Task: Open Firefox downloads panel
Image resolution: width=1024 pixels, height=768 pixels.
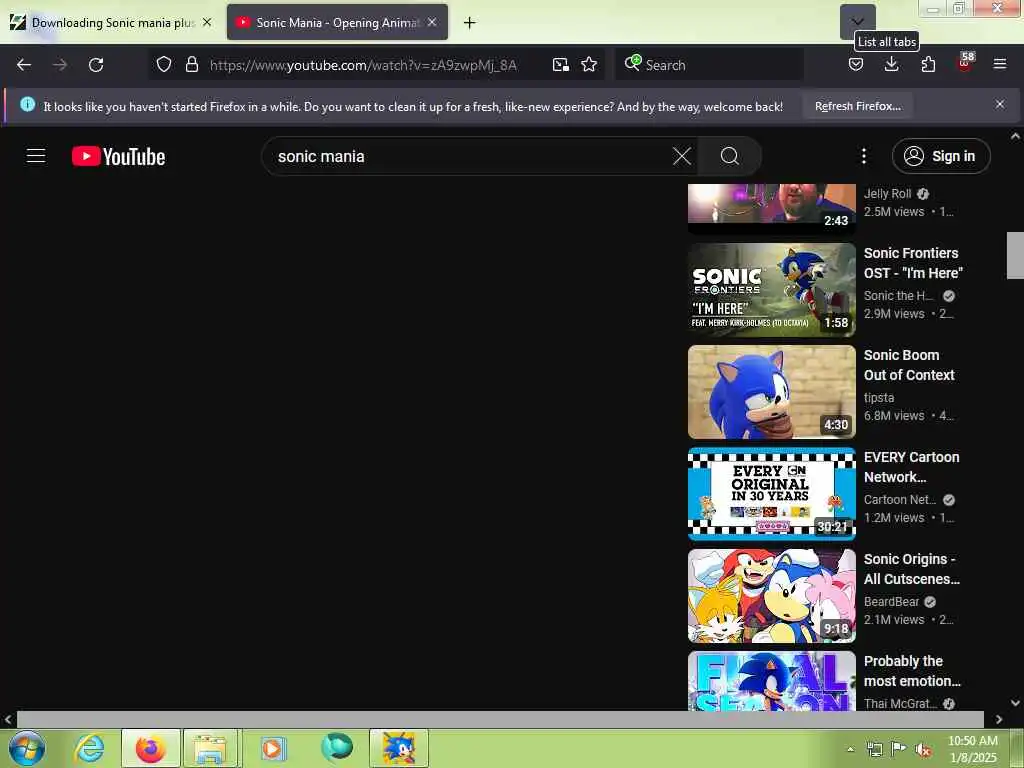Action: [891, 65]
